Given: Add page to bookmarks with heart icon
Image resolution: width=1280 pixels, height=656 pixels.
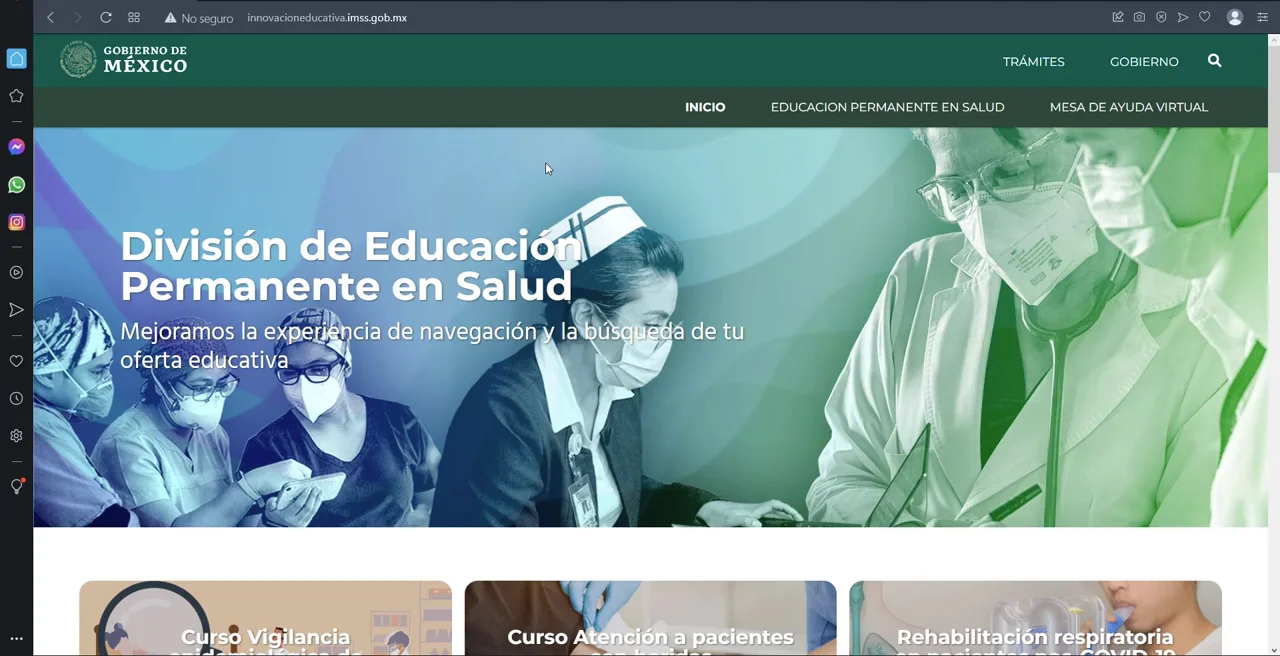Looking at the screenshot, I should pyautogui.click(x=1205, y=17).
